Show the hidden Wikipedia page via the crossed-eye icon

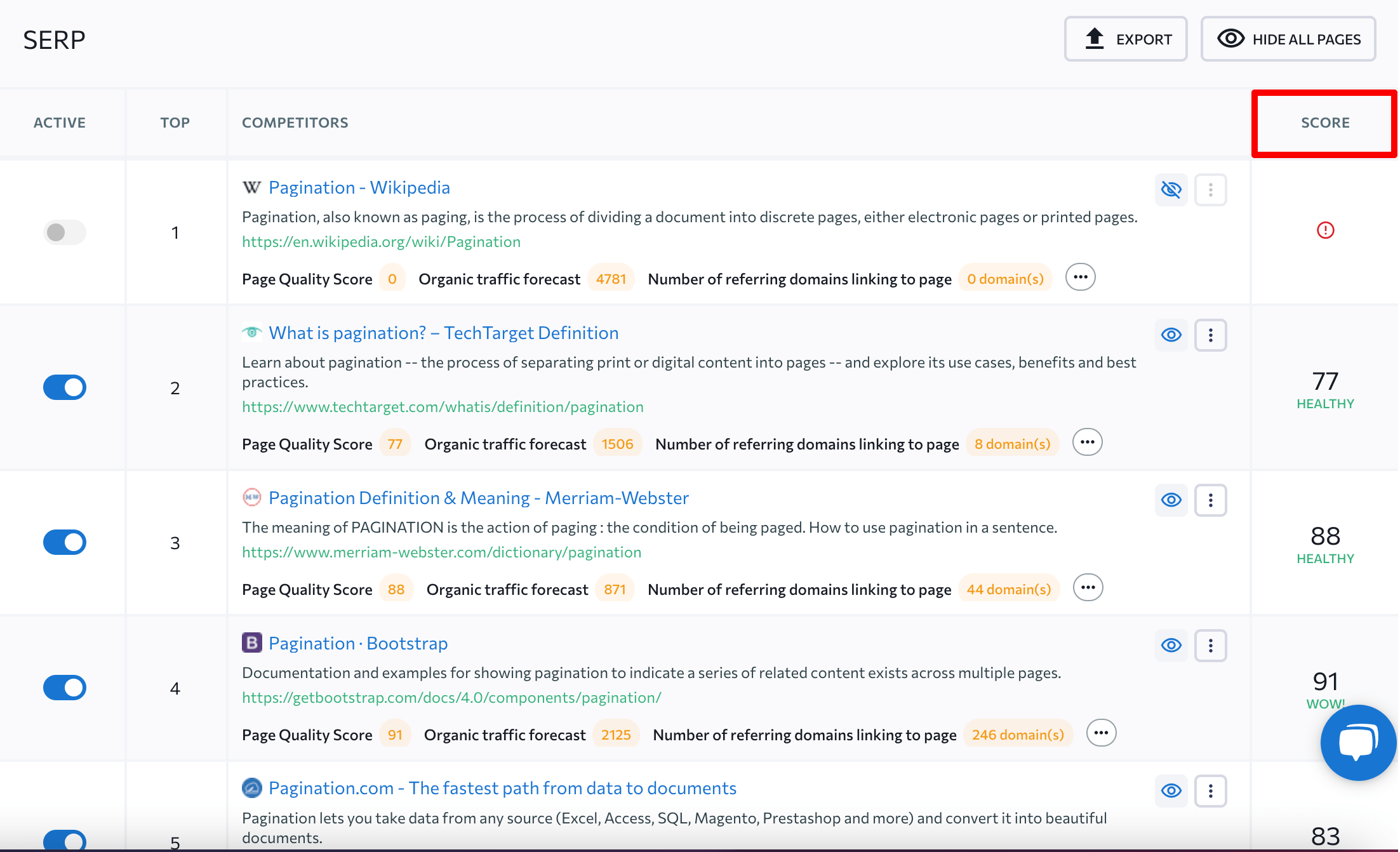tap(1171, 189)
